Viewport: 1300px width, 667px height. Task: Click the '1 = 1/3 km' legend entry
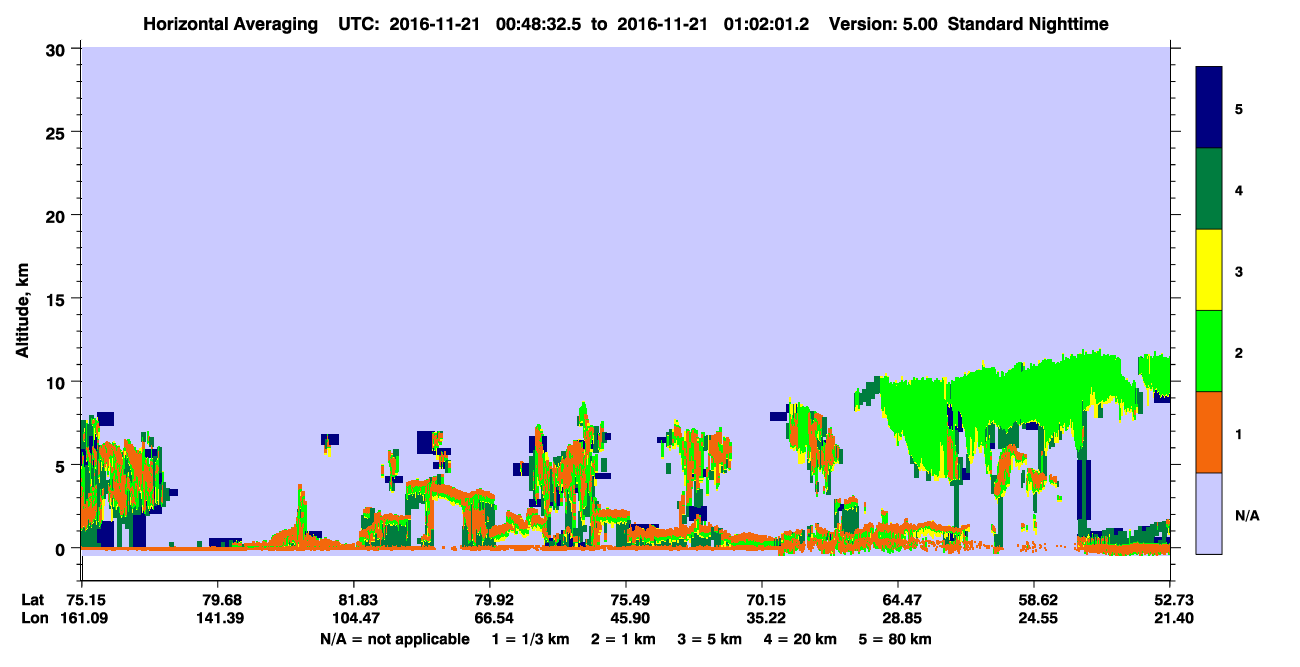530,639
